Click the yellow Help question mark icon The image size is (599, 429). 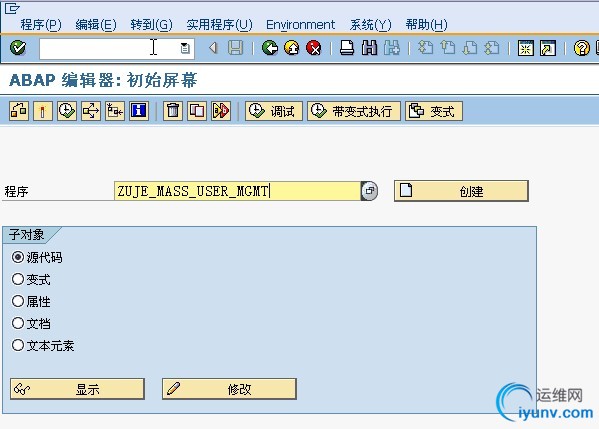point(581,48)
